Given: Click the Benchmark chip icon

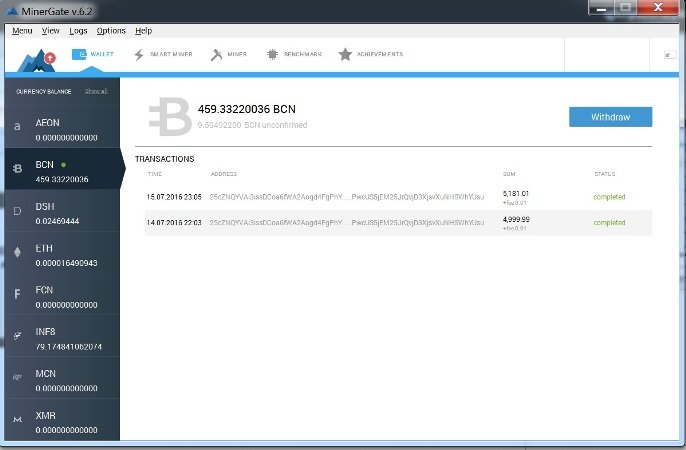Looking at the screenshot, I should click(272, 54).
